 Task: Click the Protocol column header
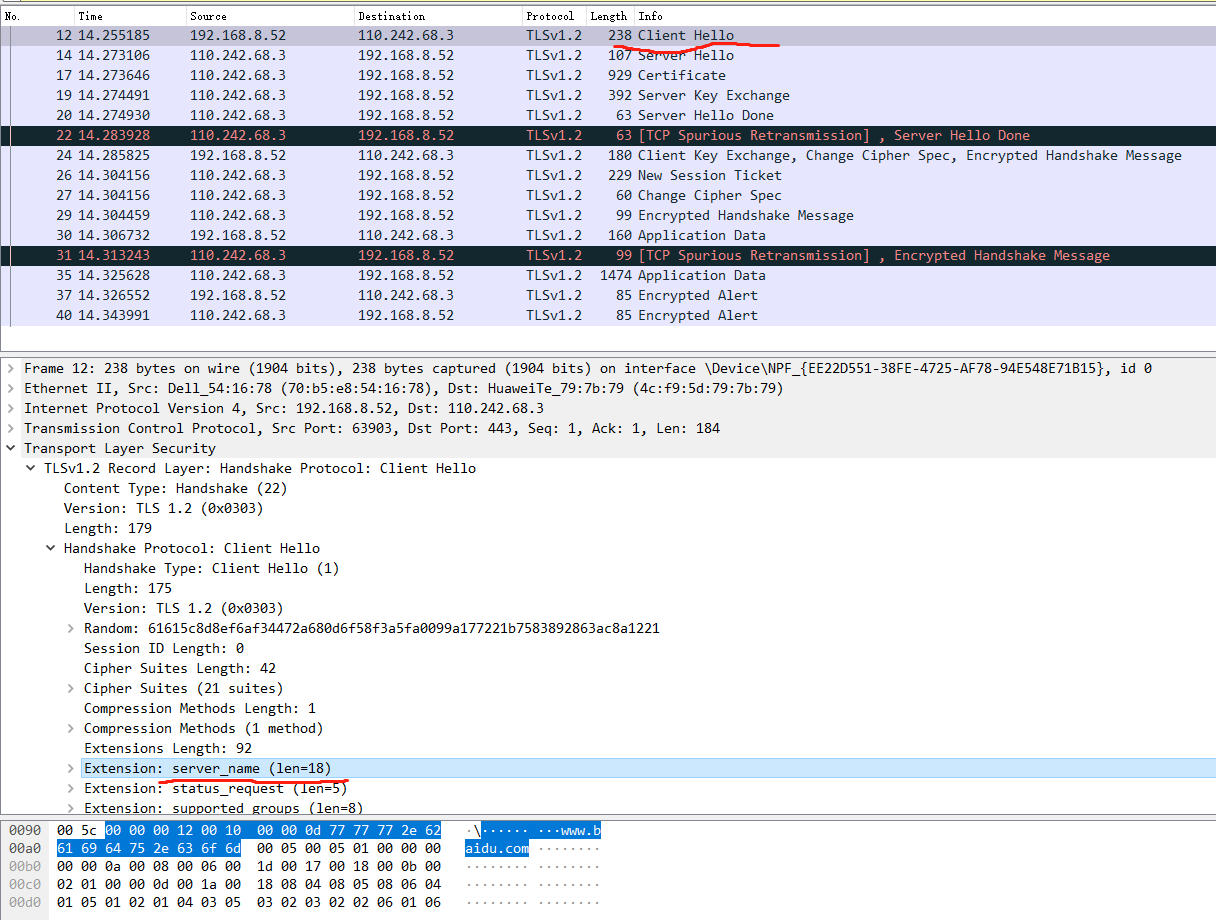point(550,16)
